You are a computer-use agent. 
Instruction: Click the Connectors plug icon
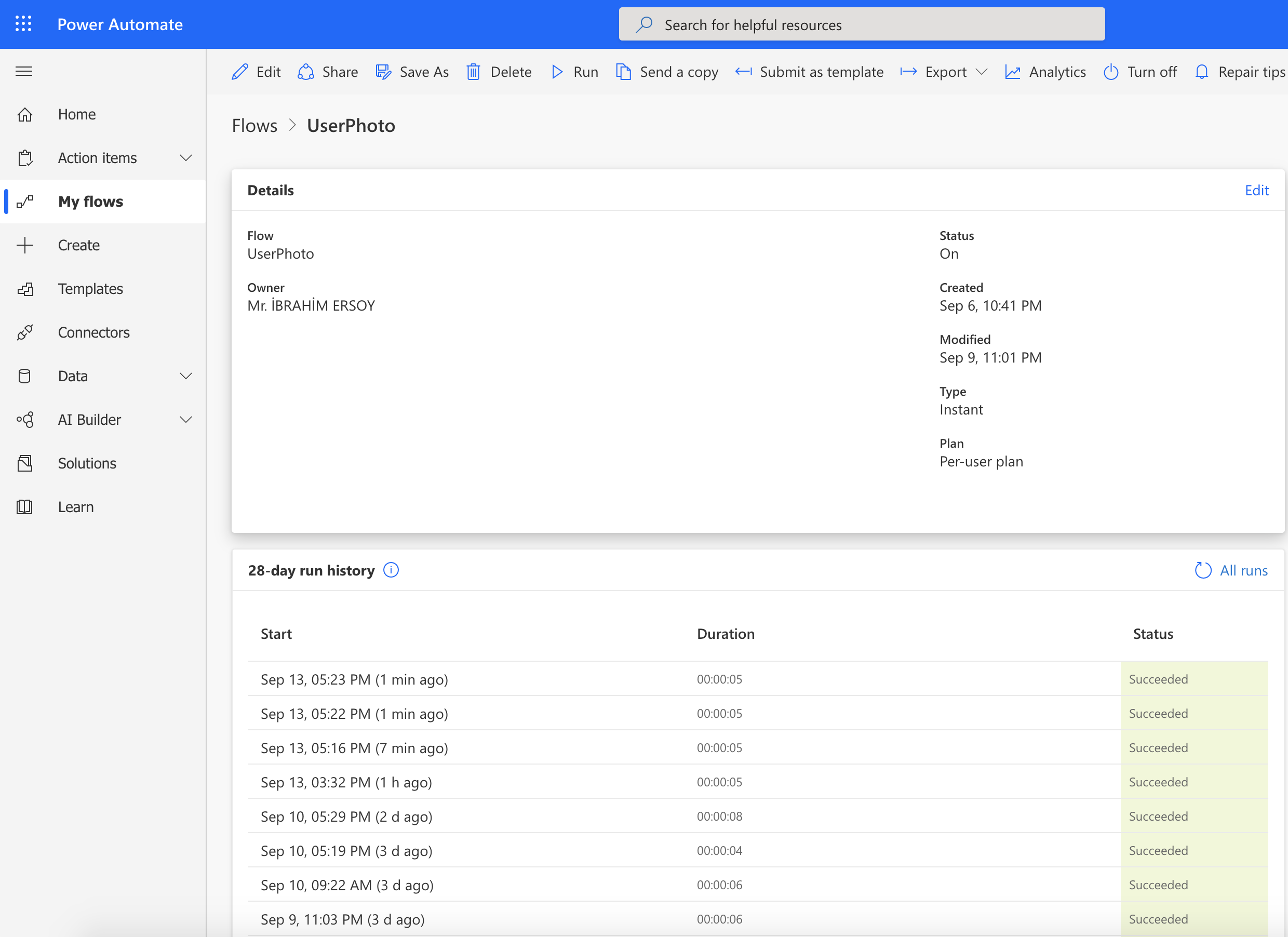(x=25, y=332)
